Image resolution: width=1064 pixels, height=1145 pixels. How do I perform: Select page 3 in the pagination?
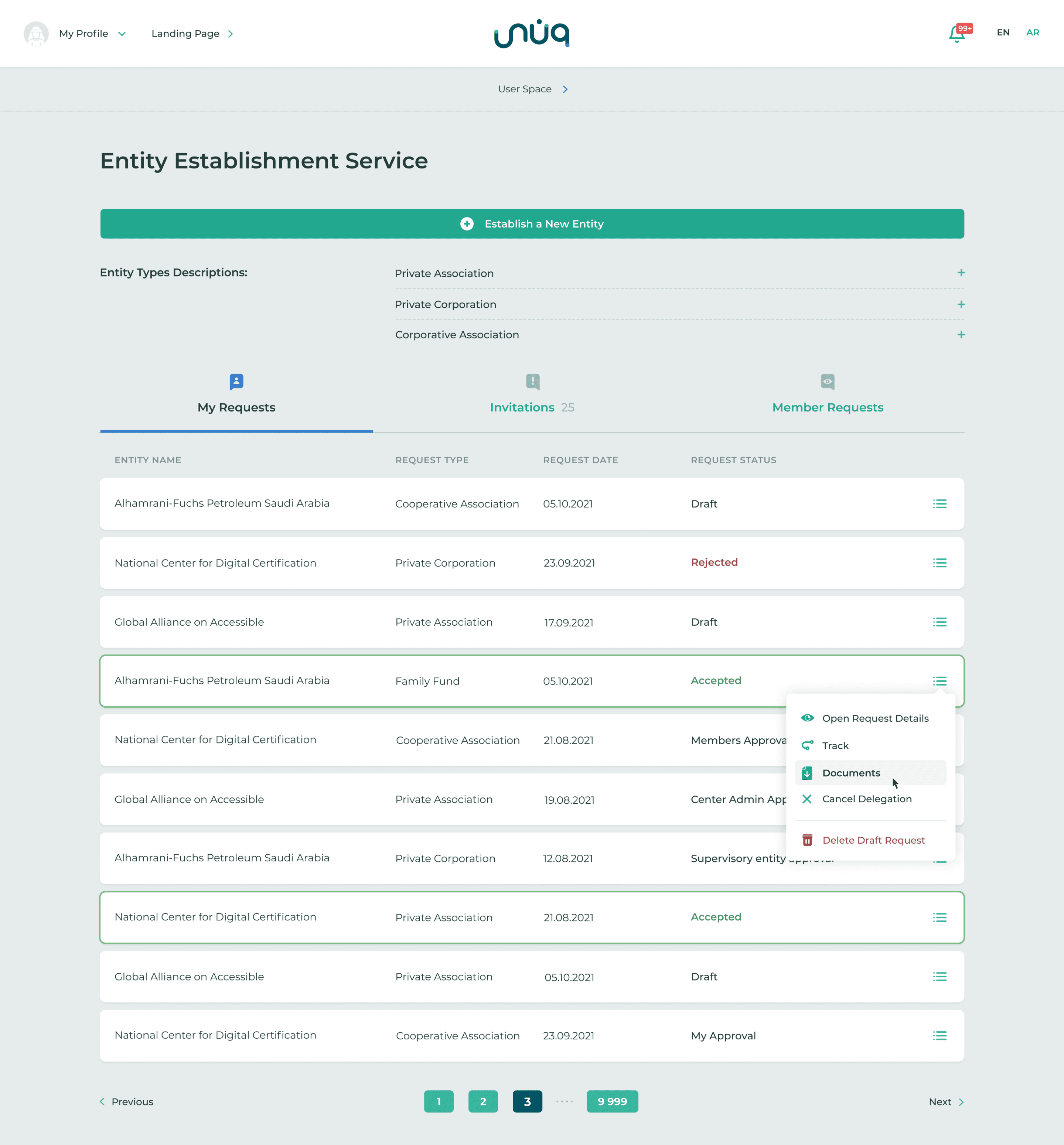pyautogui.click(x=528, y=1102)
